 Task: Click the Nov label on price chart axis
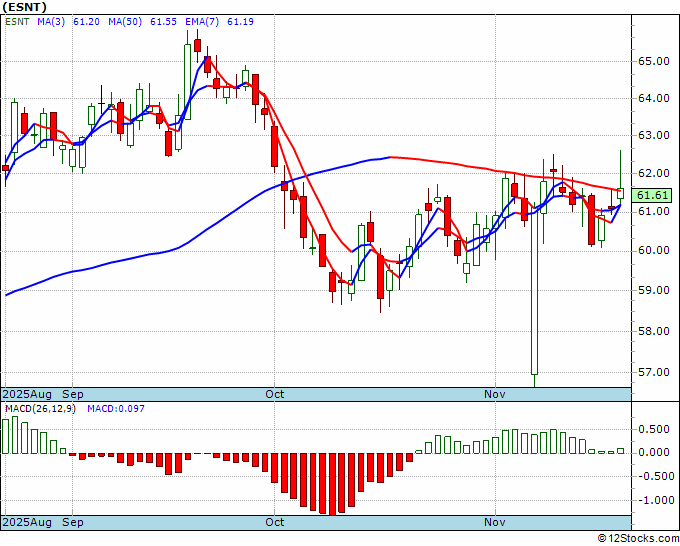[495, 394]
